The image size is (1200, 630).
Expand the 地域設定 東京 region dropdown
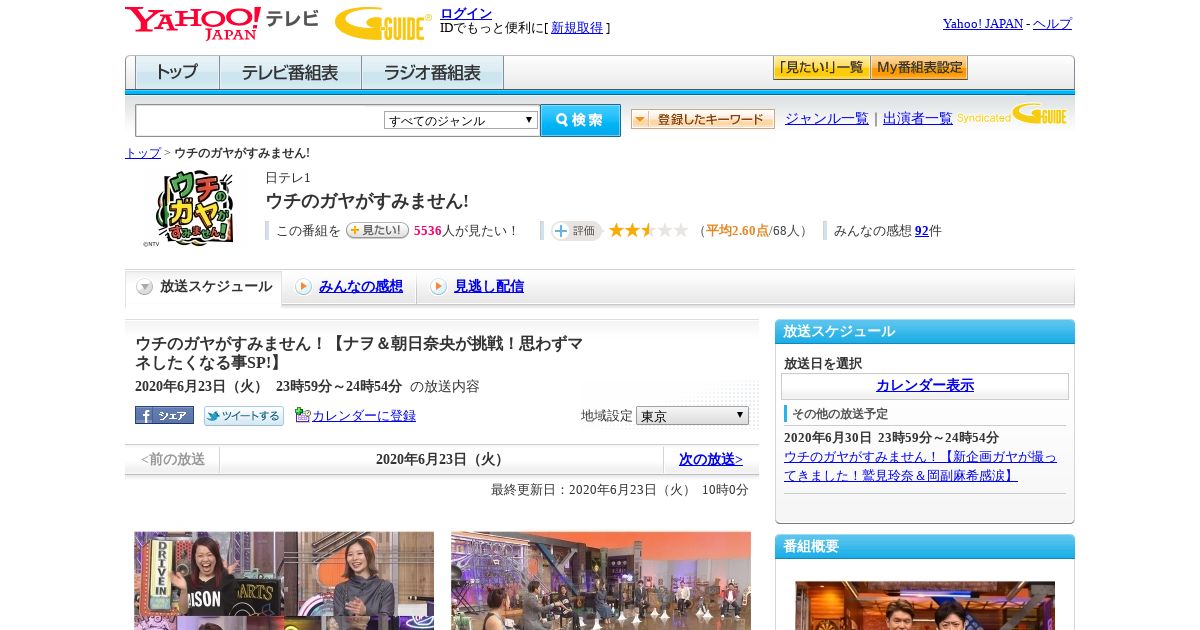click(x=692, y=415)
